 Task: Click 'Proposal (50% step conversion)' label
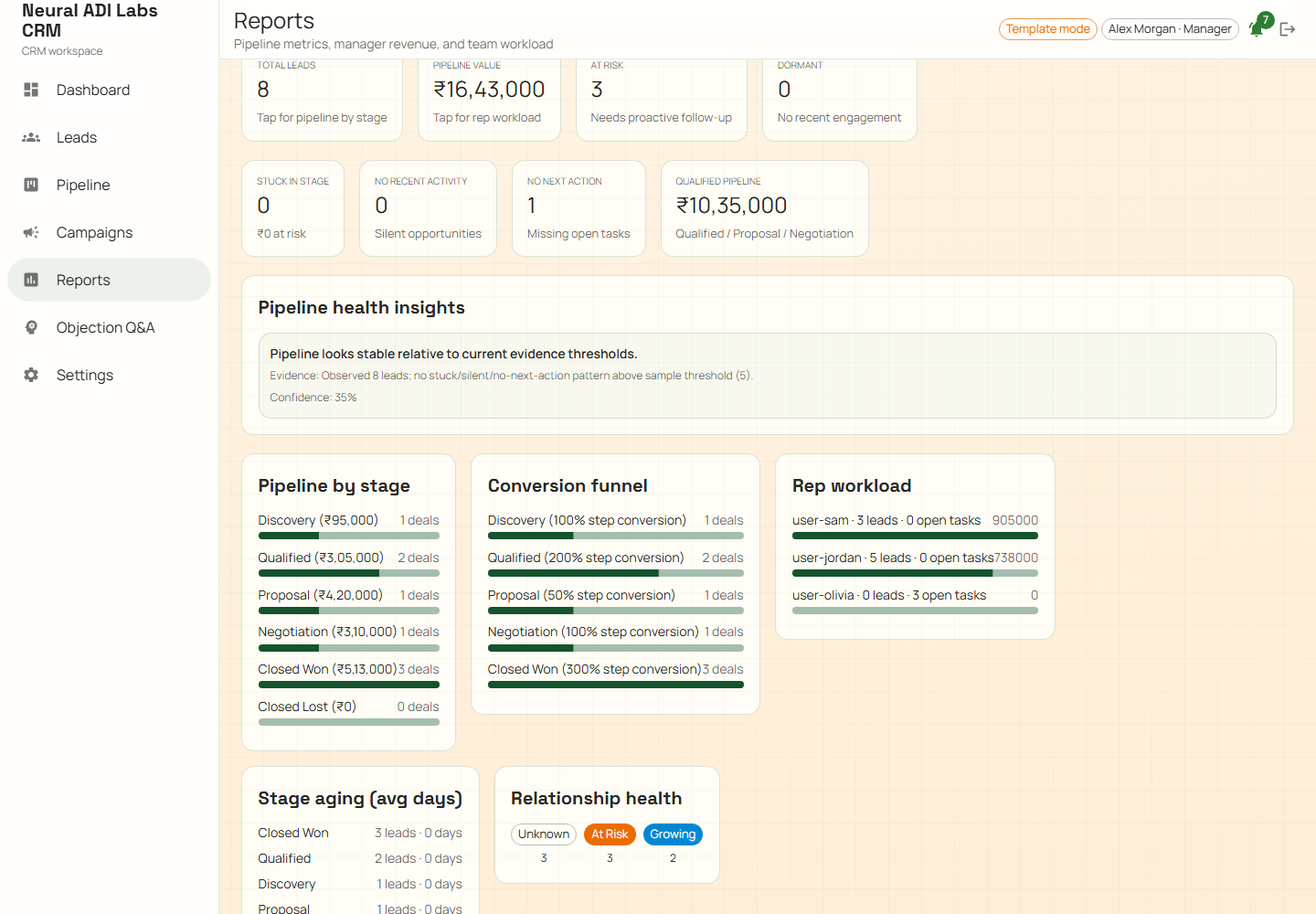tap(581, 595)
